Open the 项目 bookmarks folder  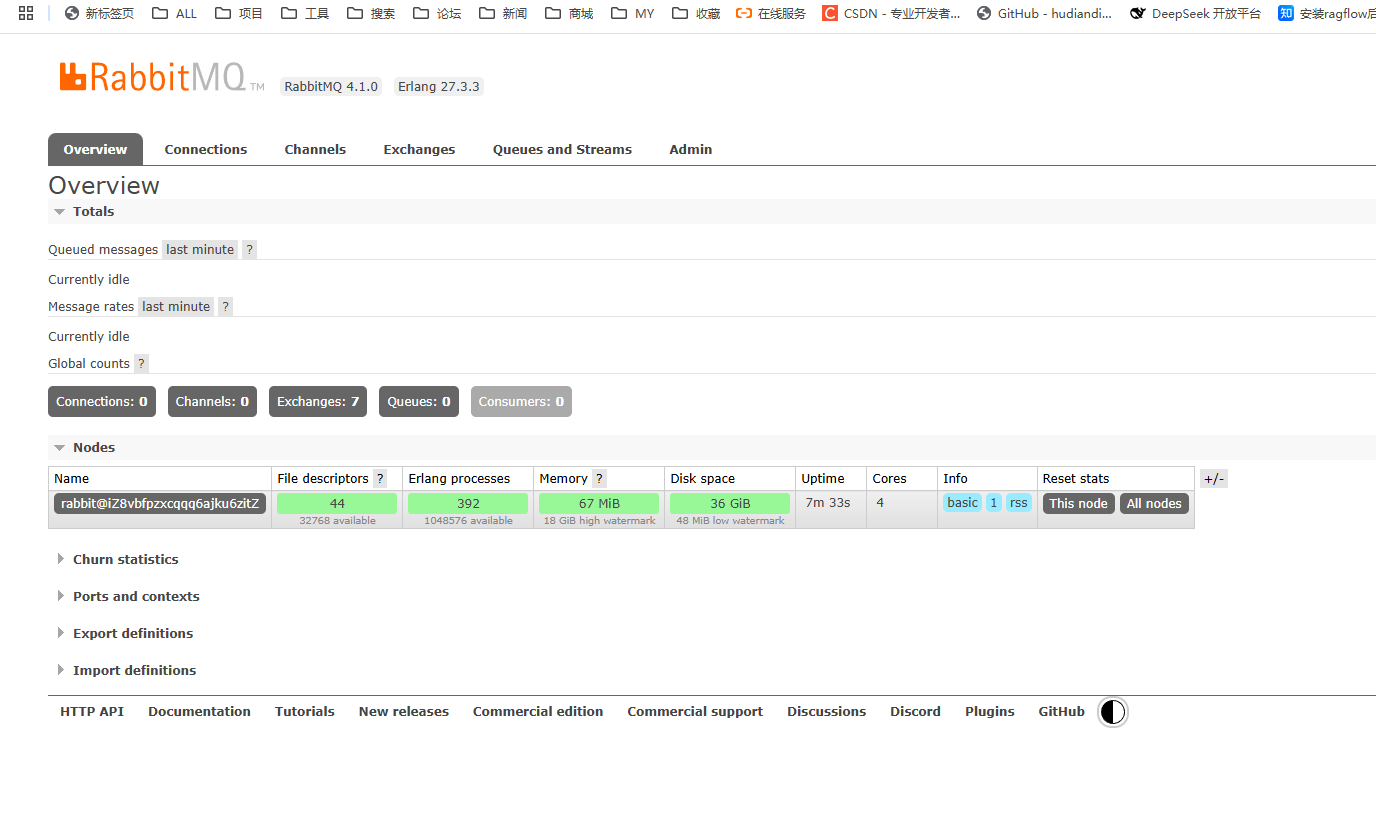pos(238,13)
